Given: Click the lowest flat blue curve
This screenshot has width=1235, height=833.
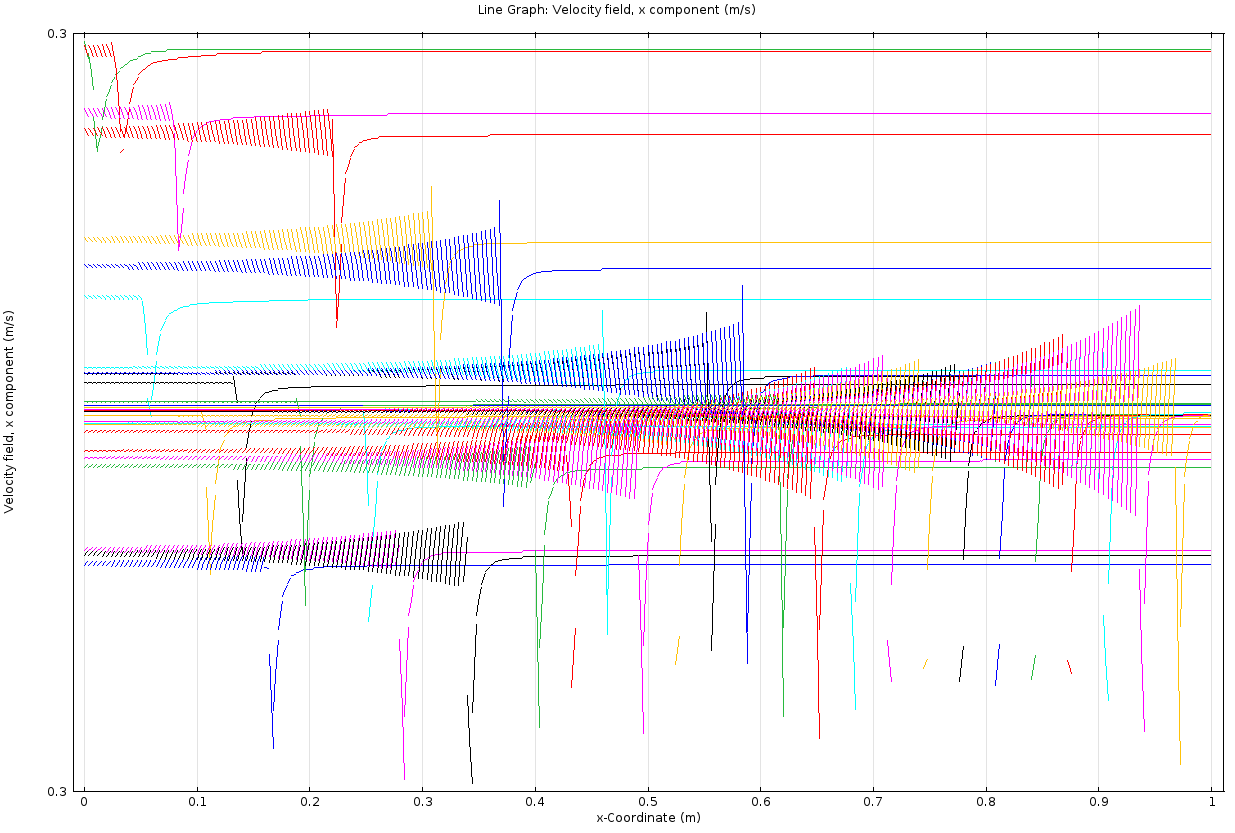Looking at the screenshot, I should [850, 565].
